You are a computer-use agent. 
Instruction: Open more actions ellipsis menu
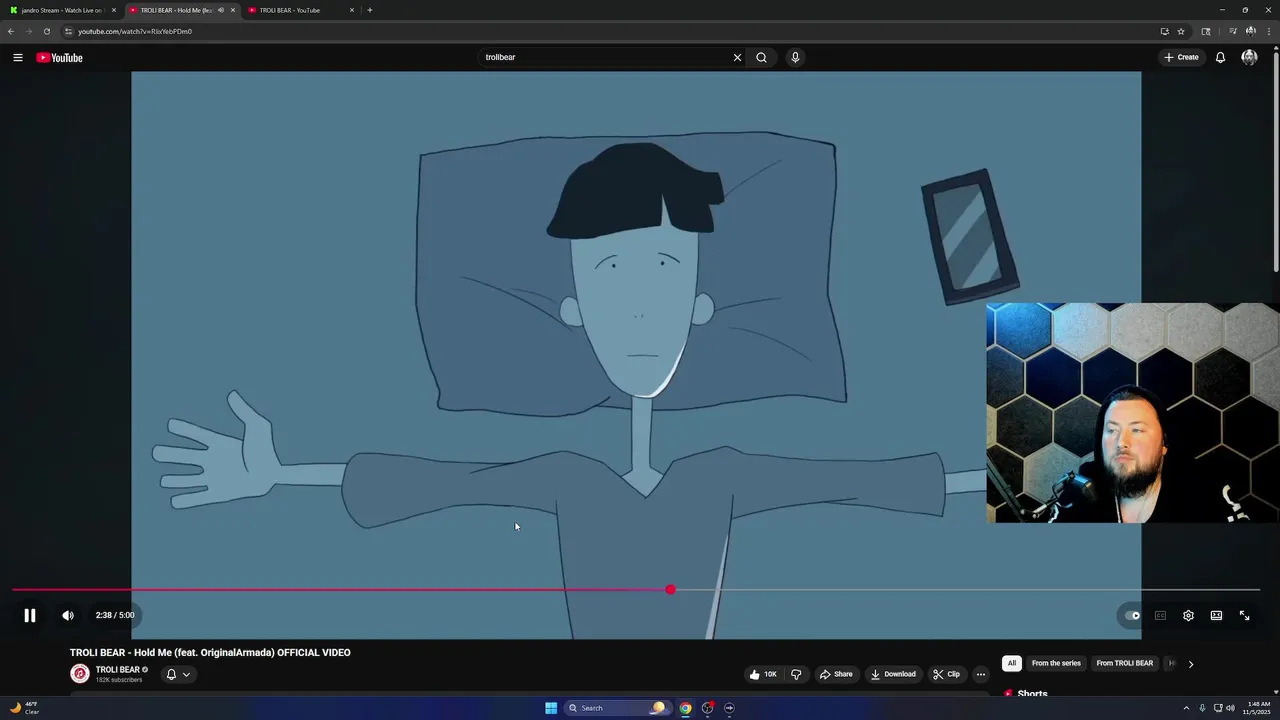980,674
